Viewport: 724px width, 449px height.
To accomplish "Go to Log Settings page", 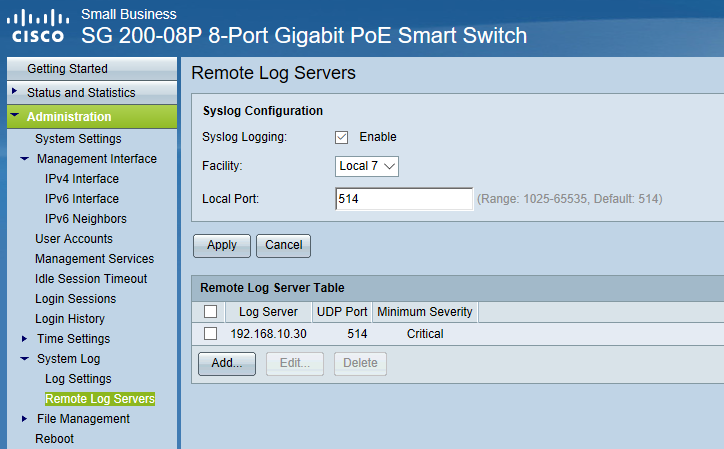I will (x=78, y=379).
